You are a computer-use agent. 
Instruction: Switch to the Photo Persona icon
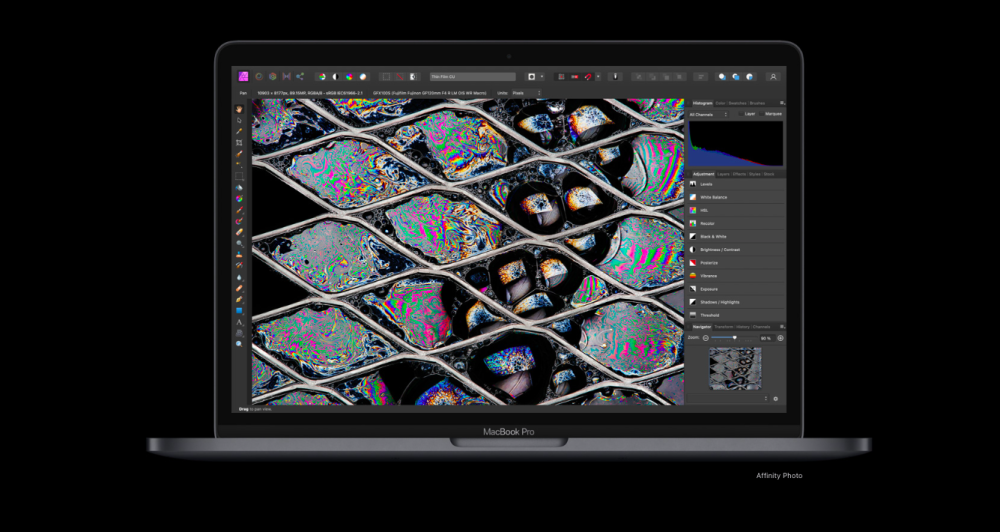pyautogui.click(x=244, y=77)
